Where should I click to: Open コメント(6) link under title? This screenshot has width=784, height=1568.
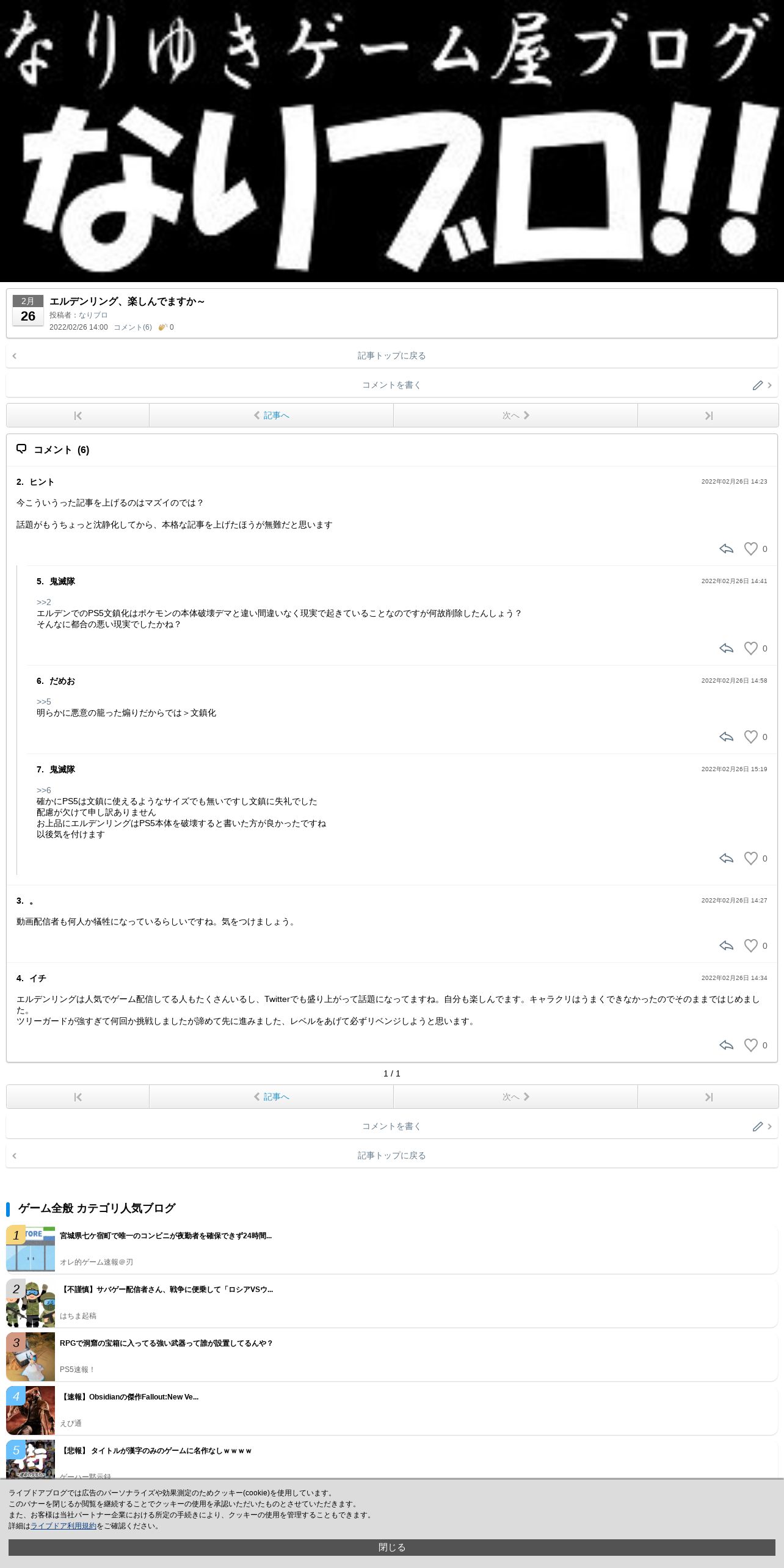pyautogui.click(x=132, y=327)
